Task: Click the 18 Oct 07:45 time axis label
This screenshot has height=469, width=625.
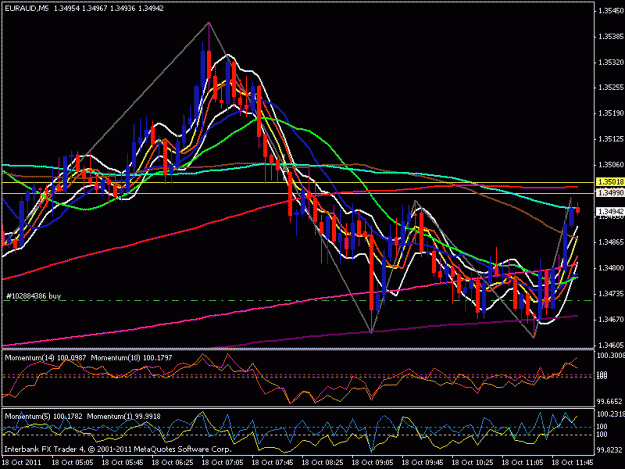Action: [x=272, y=463]
